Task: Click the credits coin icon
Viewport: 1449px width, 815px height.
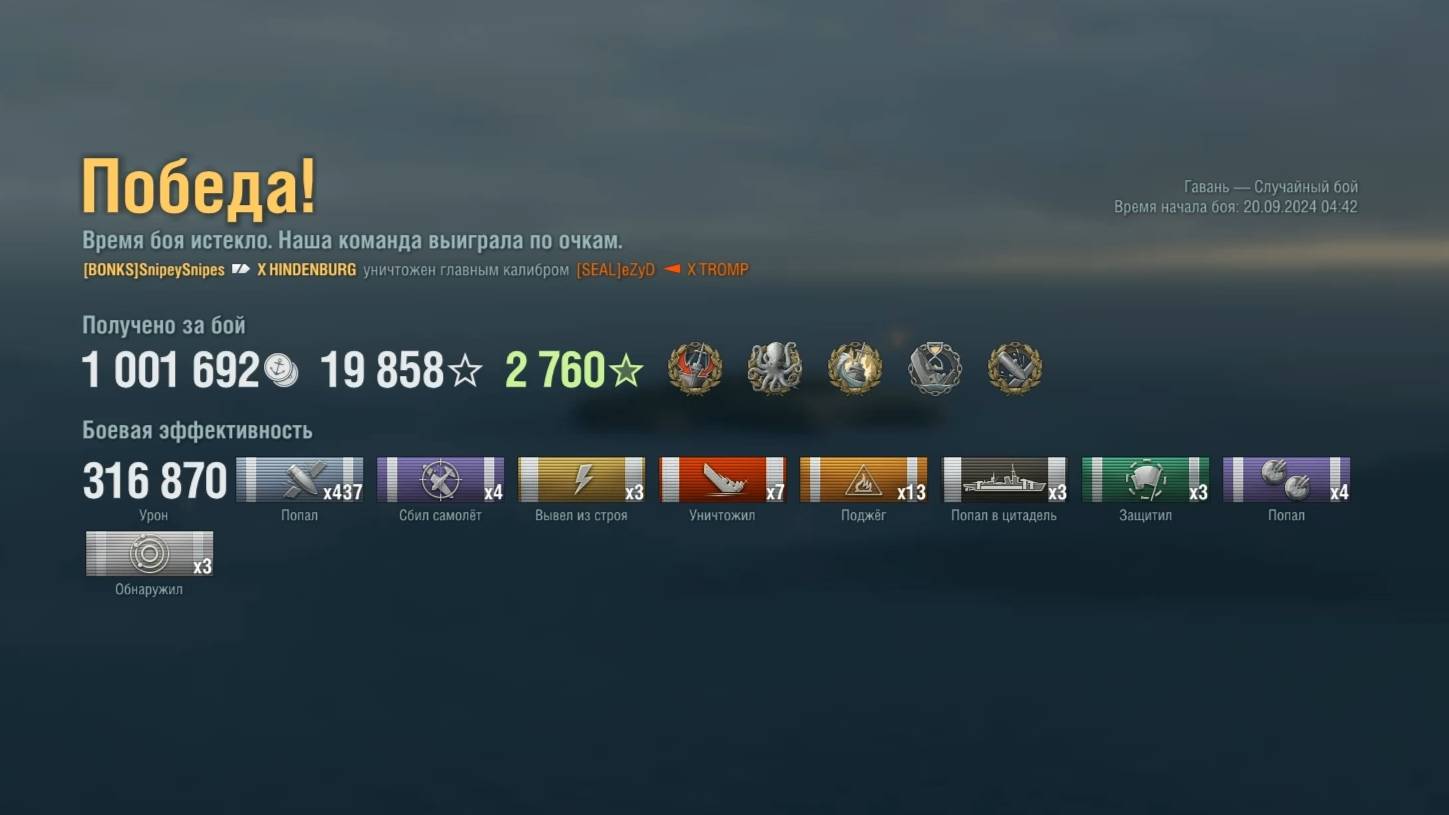Action: click(281, 371)
